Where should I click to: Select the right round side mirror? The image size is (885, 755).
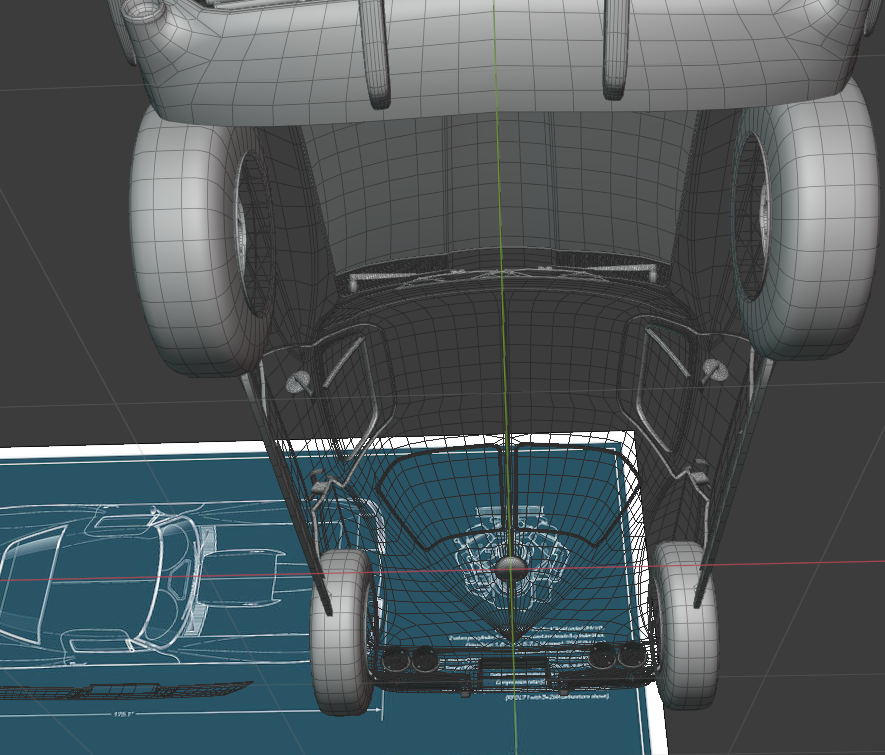pos(715,370)
